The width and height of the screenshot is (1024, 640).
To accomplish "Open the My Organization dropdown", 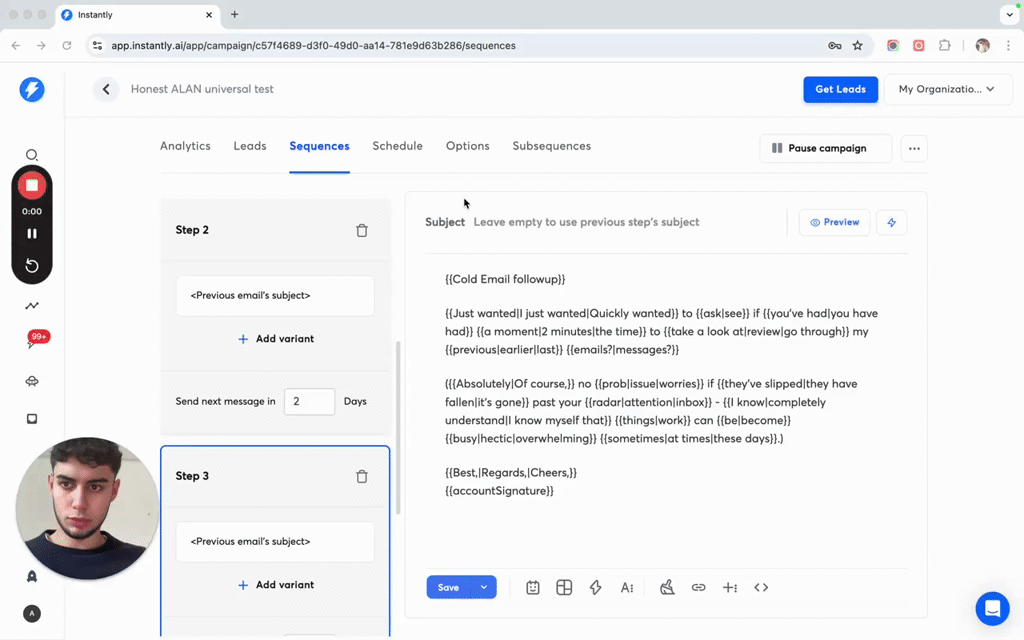I will coord(946,89).
